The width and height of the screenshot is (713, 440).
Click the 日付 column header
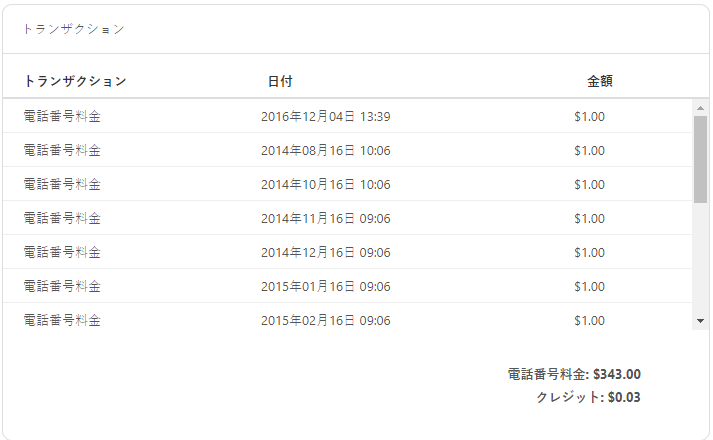coord(280,81)
